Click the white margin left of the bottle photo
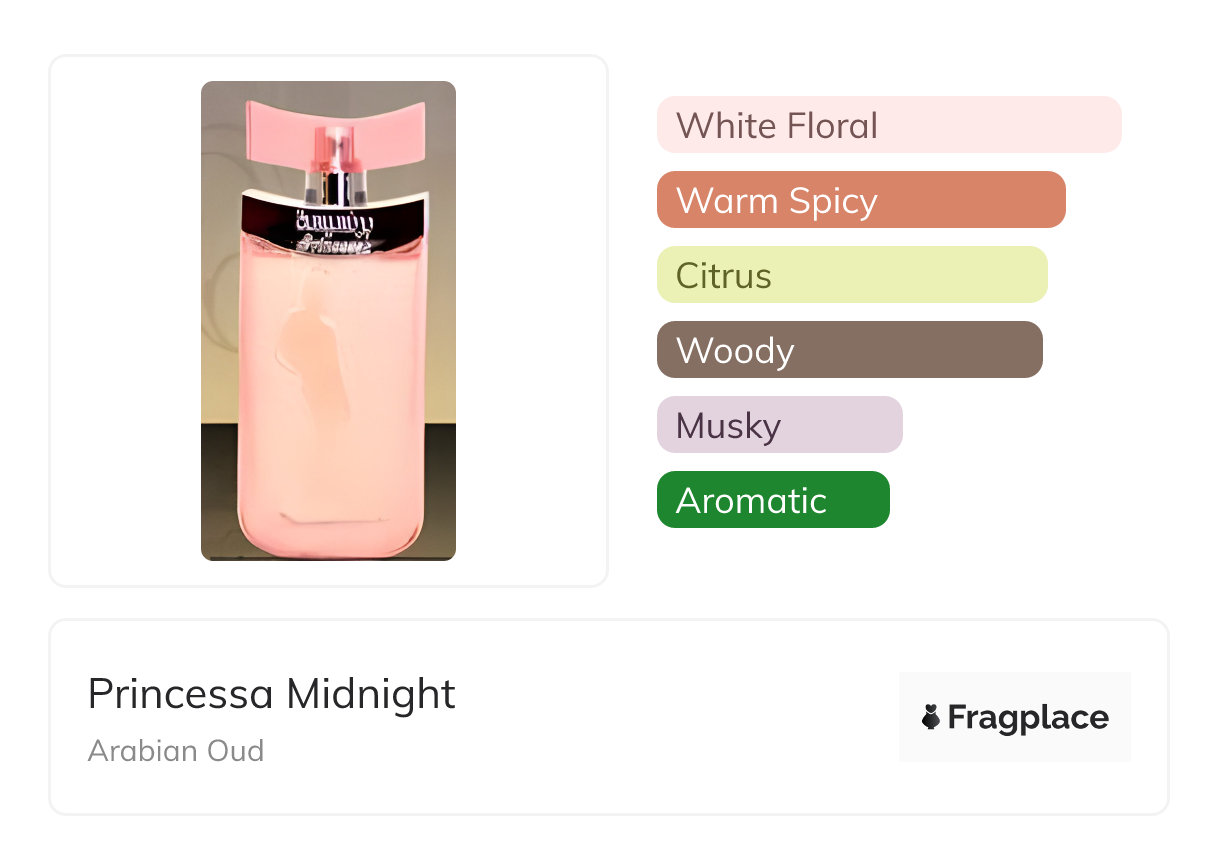Viewport: 1218px width, 864px height. (125, 320)
